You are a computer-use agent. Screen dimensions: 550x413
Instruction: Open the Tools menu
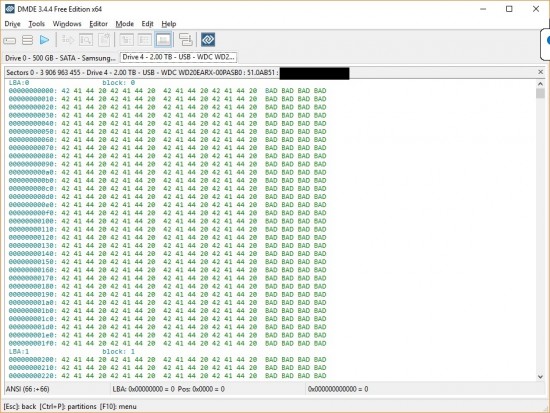[36, 24]
